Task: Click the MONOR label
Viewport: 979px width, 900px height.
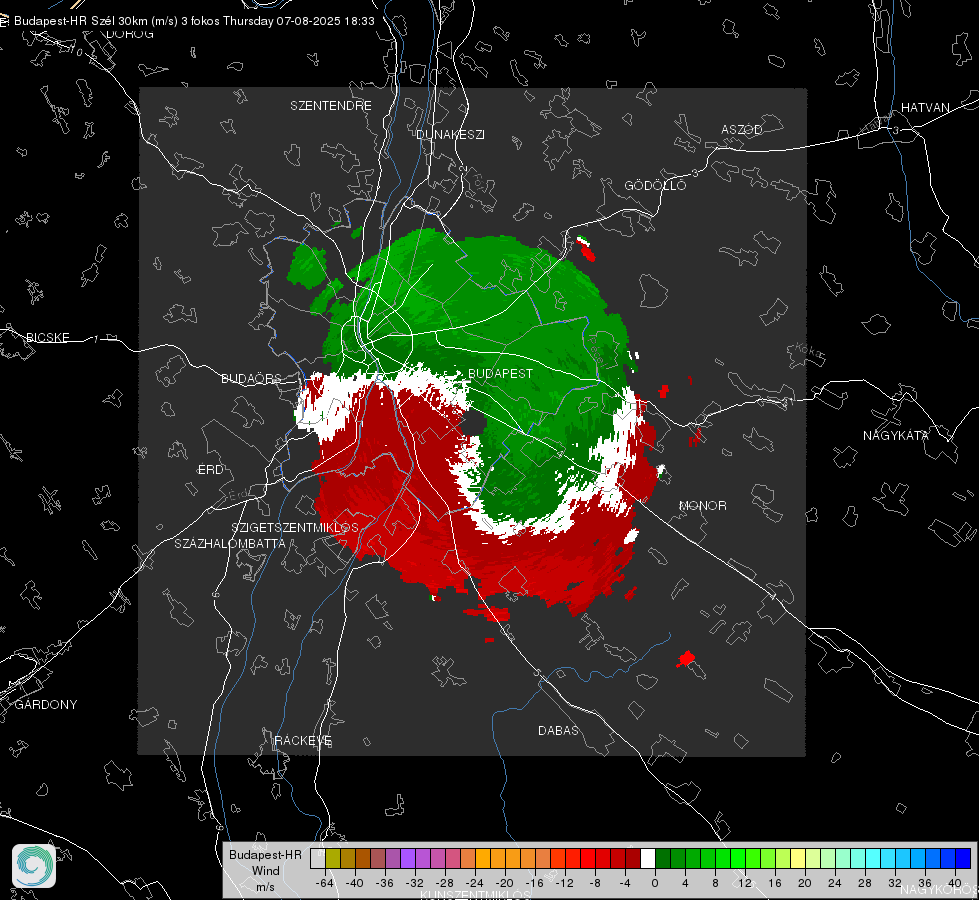Action: [702, 506]
